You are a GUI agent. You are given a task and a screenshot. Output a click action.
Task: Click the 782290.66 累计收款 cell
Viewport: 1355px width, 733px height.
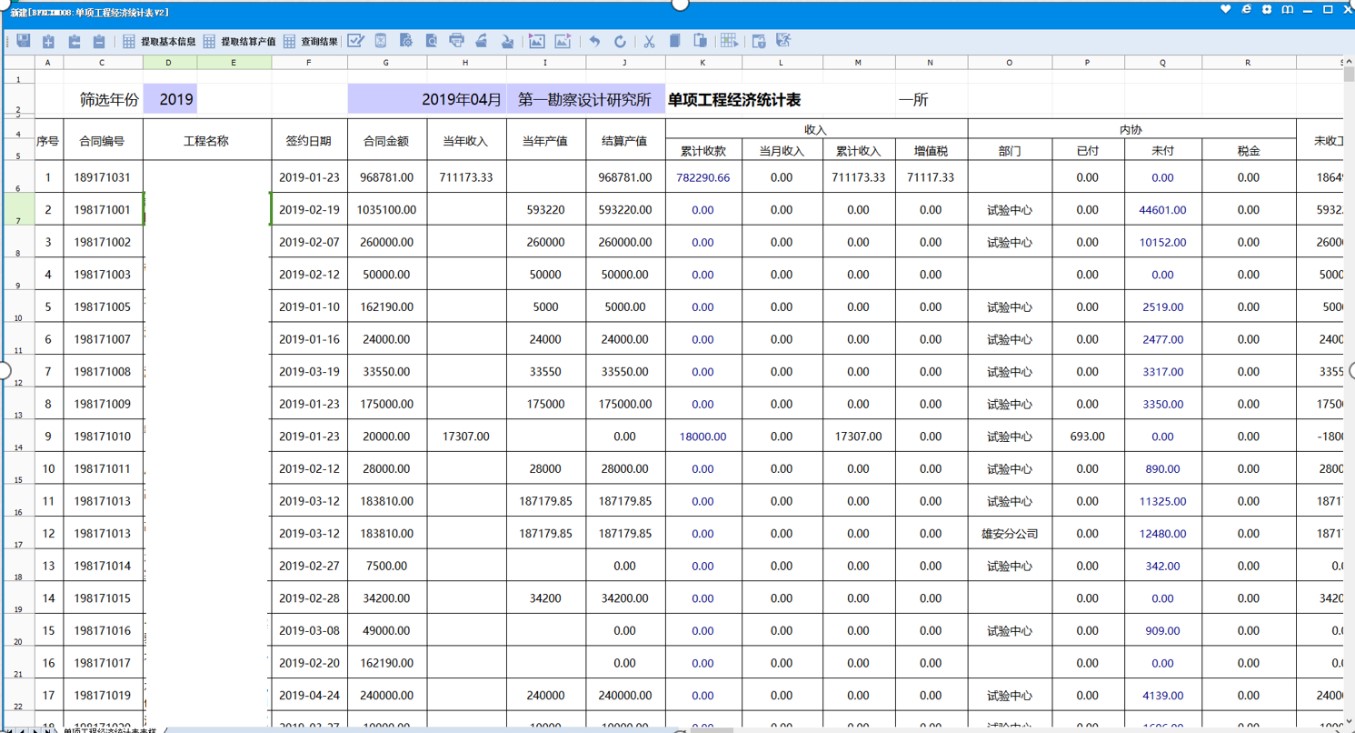click(703, 177)
